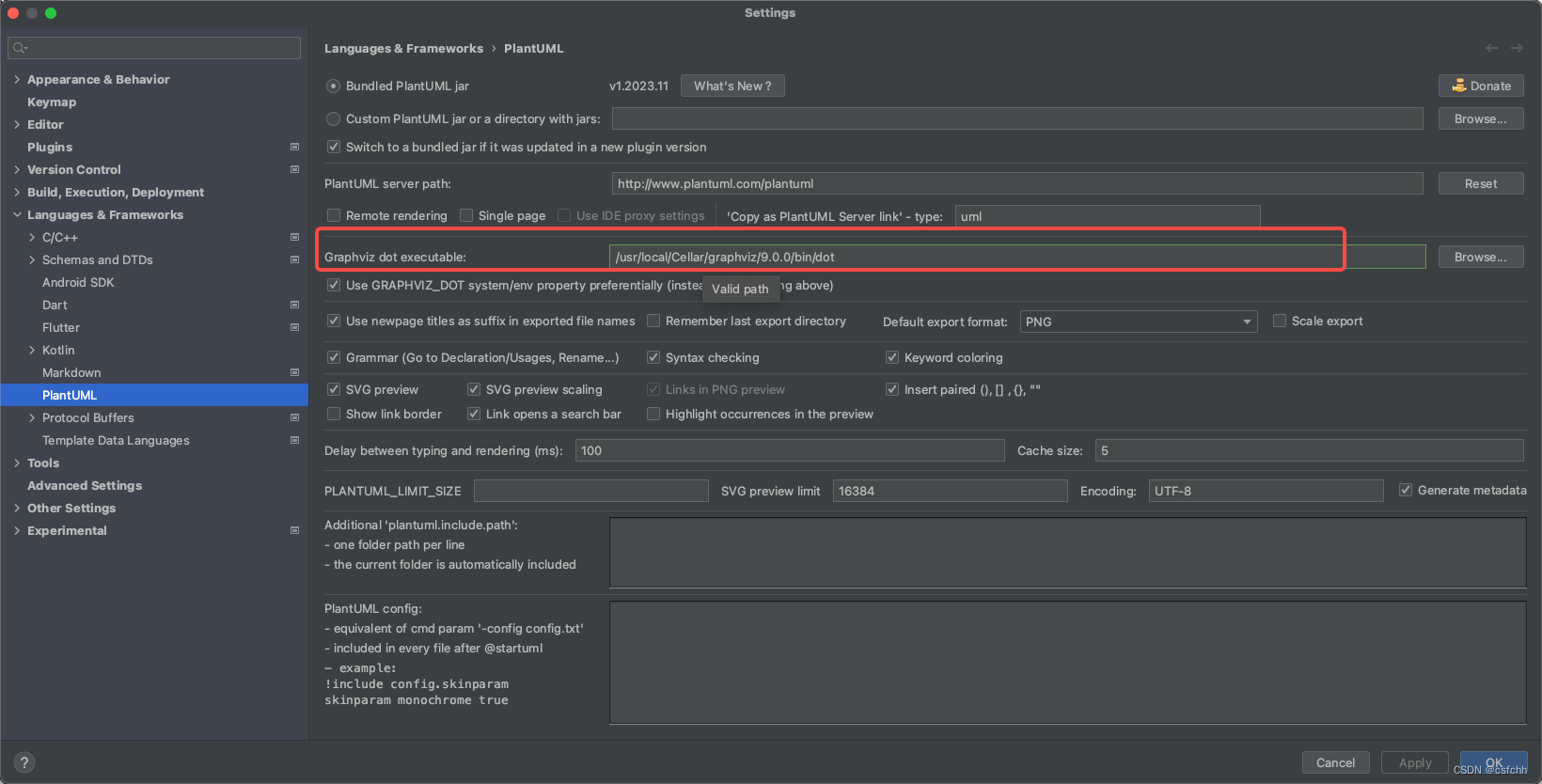Toggle SVG preview checkbox
This screenshot has width=1542, height=784.
click(x=333, y=389)
